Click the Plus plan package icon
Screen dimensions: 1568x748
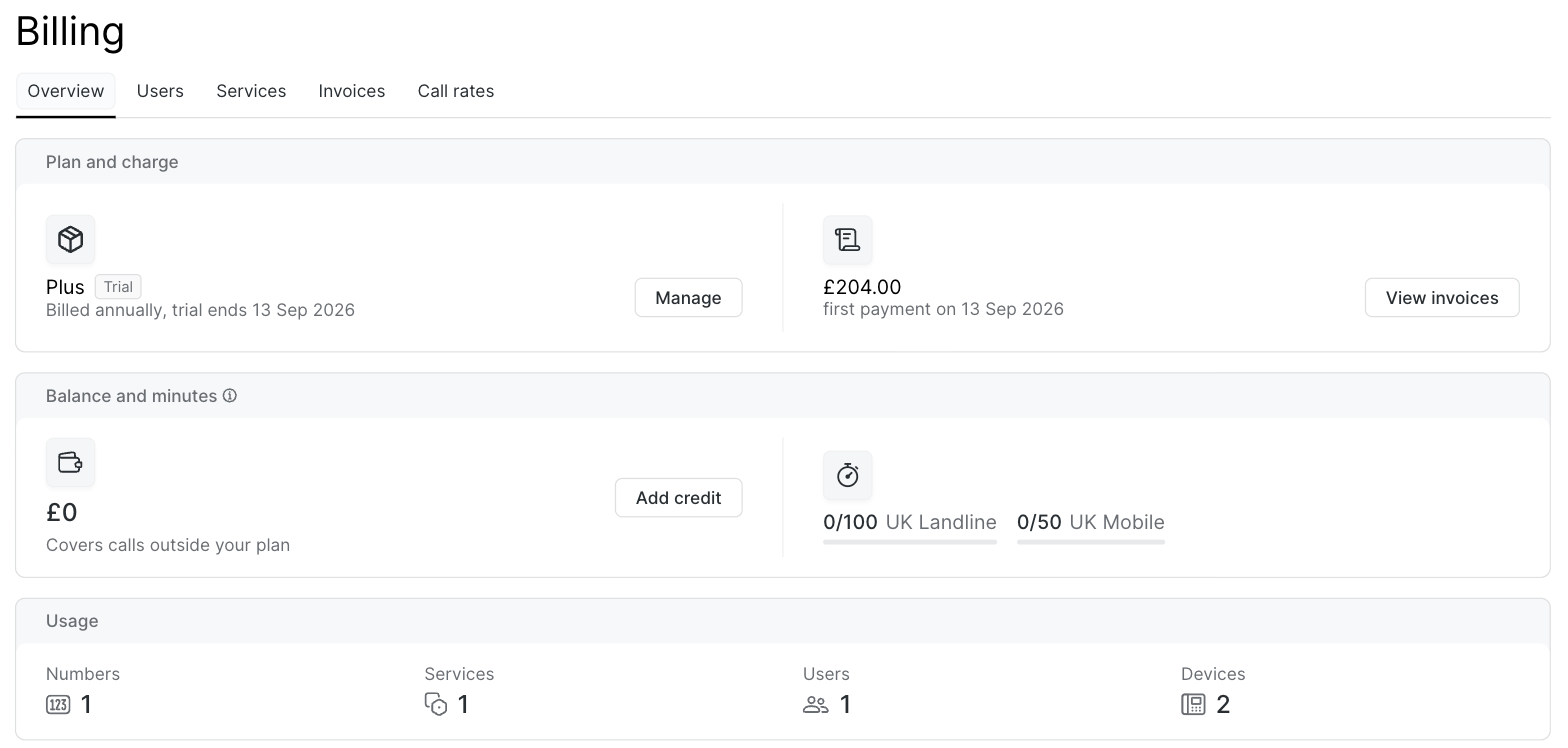pos(70,239)
